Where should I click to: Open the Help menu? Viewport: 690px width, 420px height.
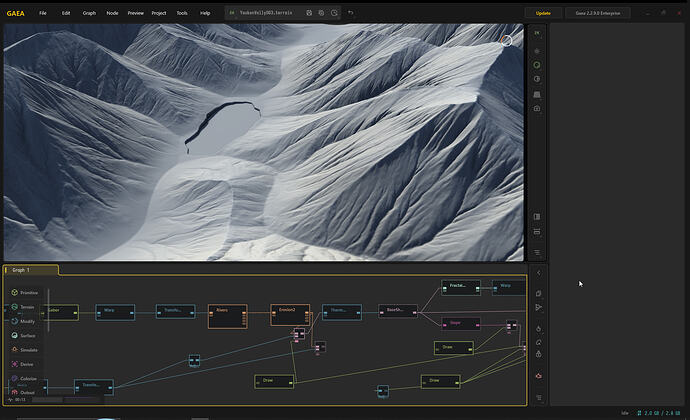pyautogui.click(x=205, y=13)
